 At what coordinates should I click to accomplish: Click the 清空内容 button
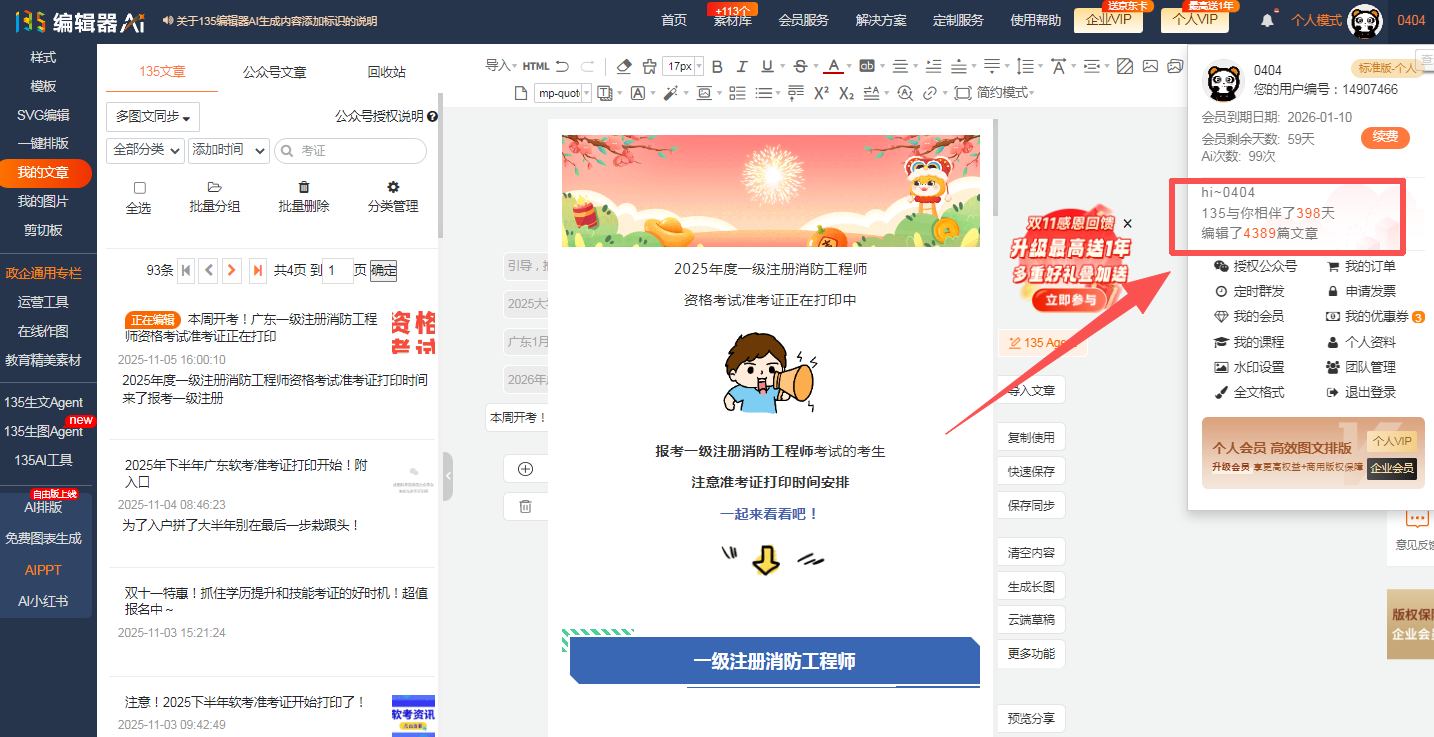(x=1031, y=552)
